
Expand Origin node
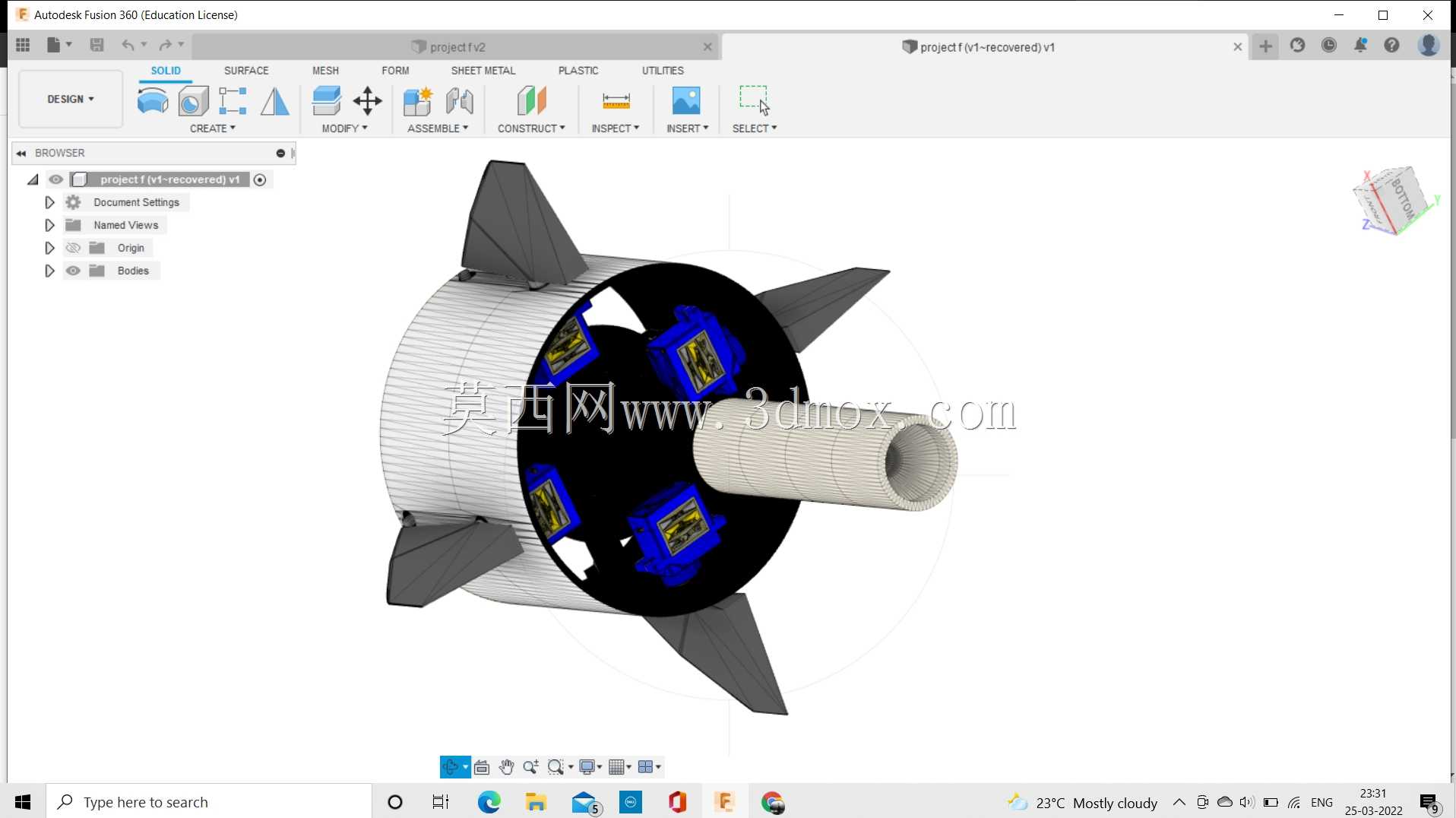click(49, 248)
